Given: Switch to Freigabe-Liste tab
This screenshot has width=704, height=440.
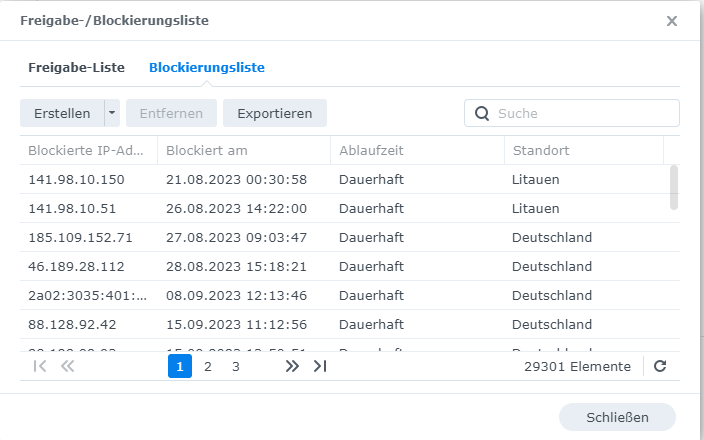Looking at the screenshot, I should point(76,67).
